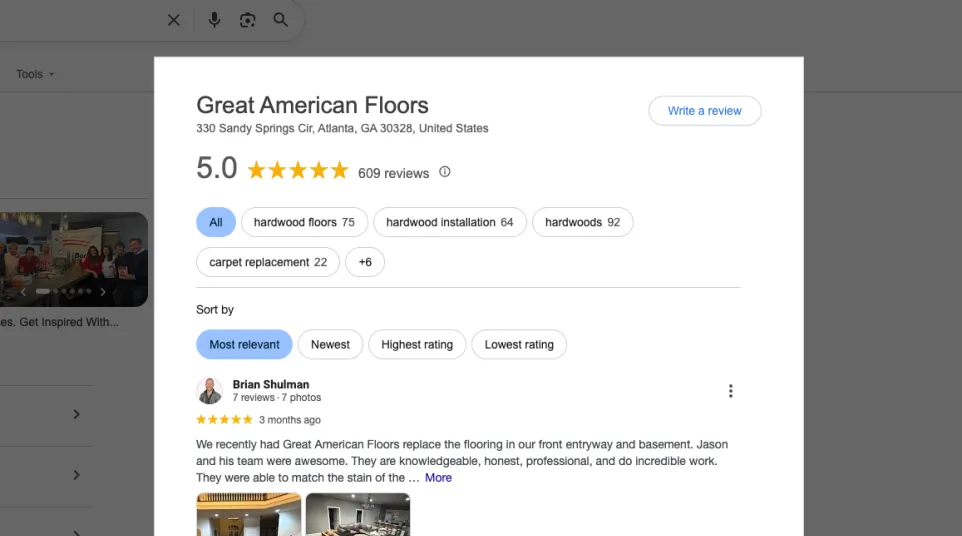Open the first review photo of the entryway

click(248, 514)
